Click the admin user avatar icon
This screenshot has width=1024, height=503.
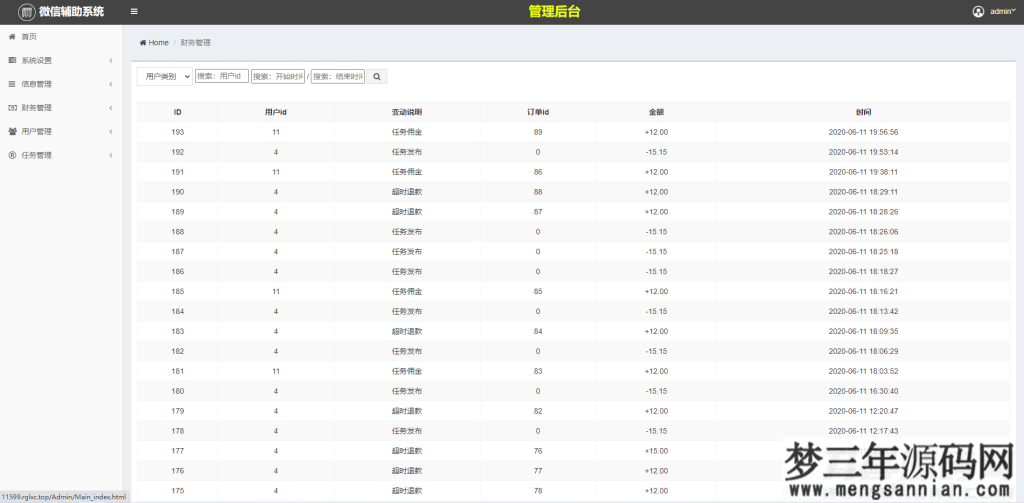(978, 12)
